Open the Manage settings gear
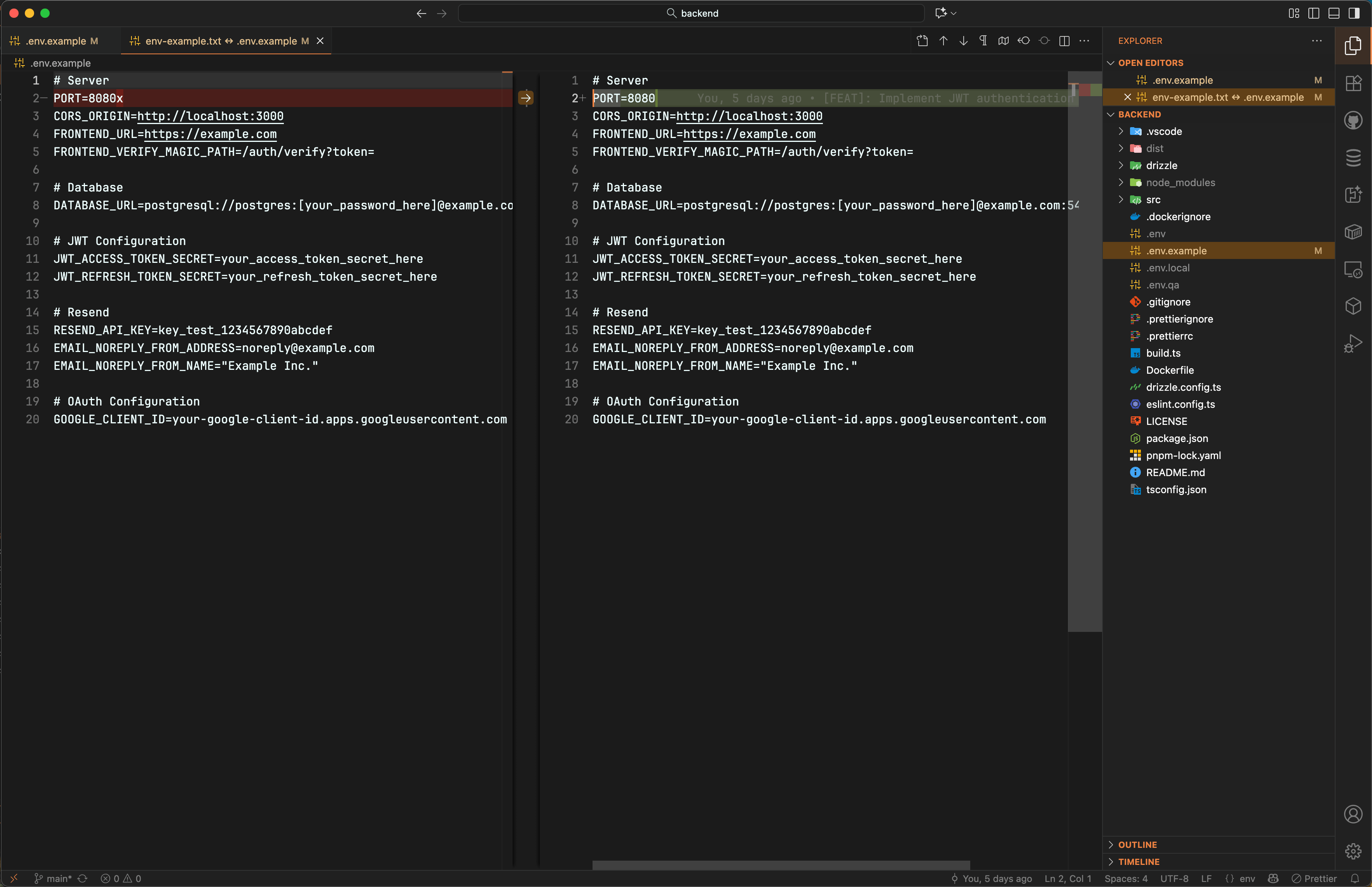 tap(1352, 851)
